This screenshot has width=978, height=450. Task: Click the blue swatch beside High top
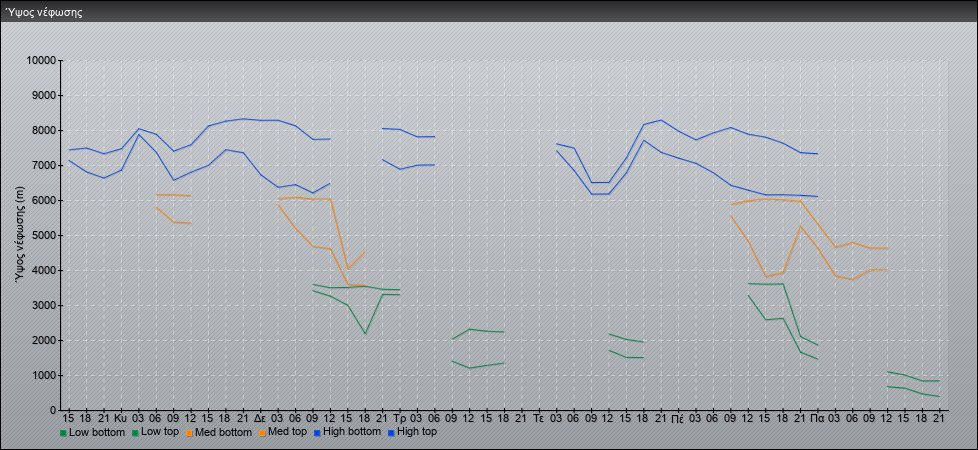click(391, 433)
